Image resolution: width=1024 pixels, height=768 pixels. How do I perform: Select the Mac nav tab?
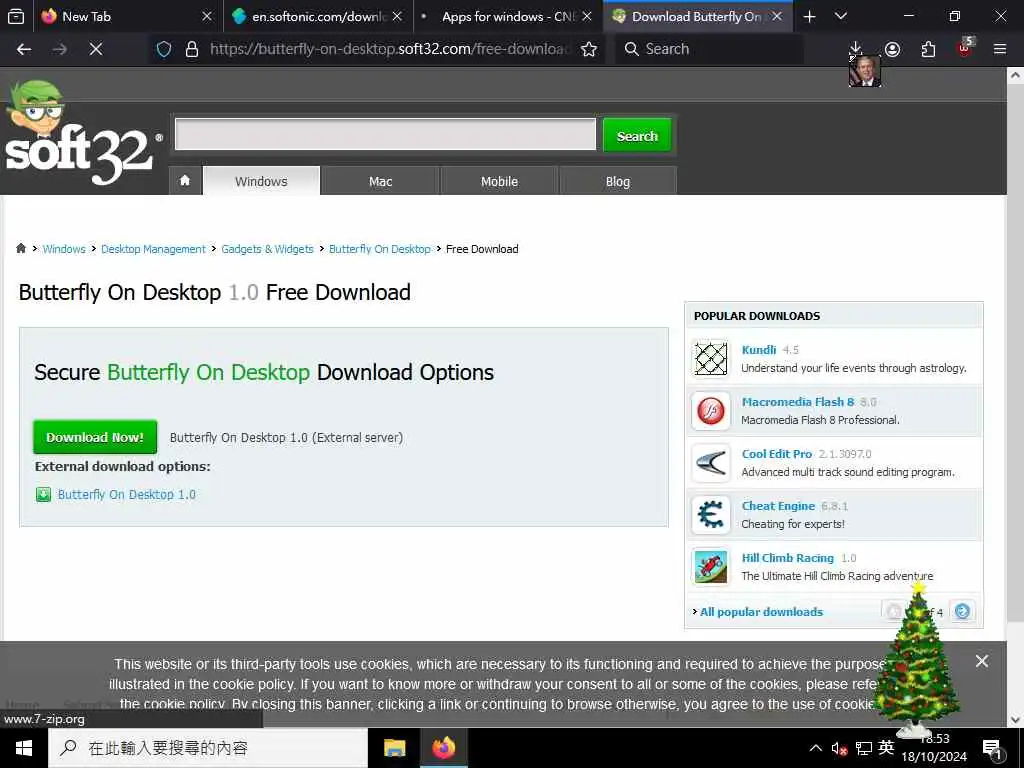click(x=381, y=181)
